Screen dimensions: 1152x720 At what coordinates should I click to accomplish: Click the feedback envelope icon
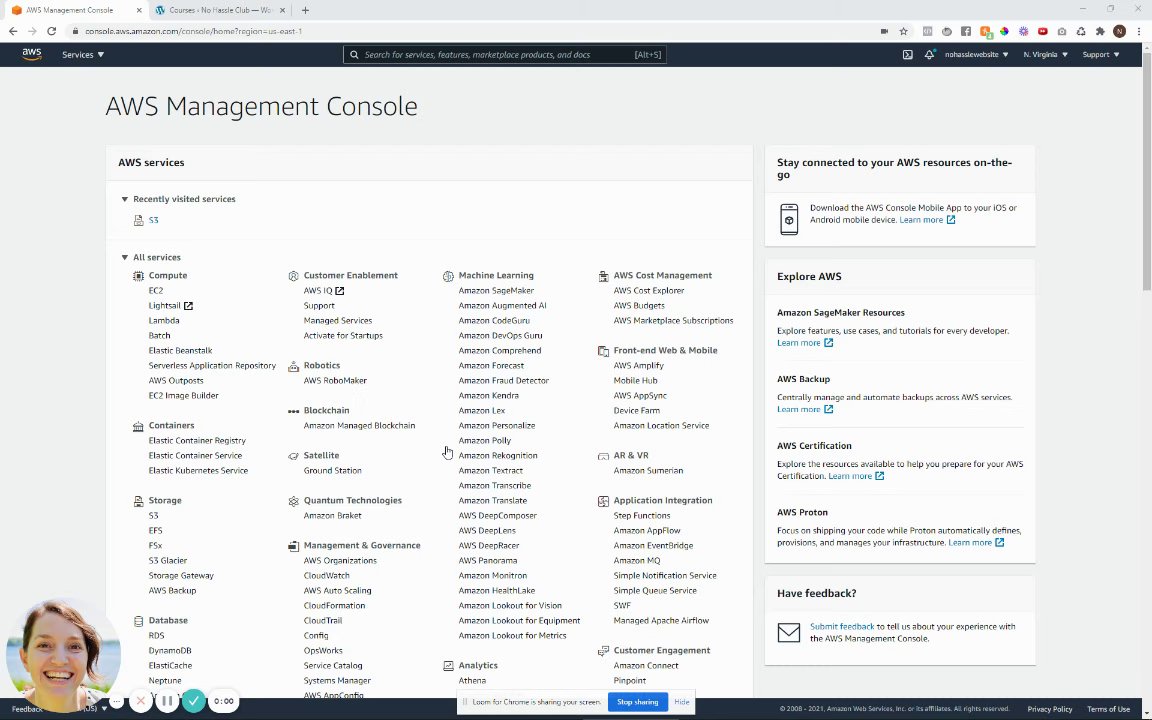click(788, 632)
